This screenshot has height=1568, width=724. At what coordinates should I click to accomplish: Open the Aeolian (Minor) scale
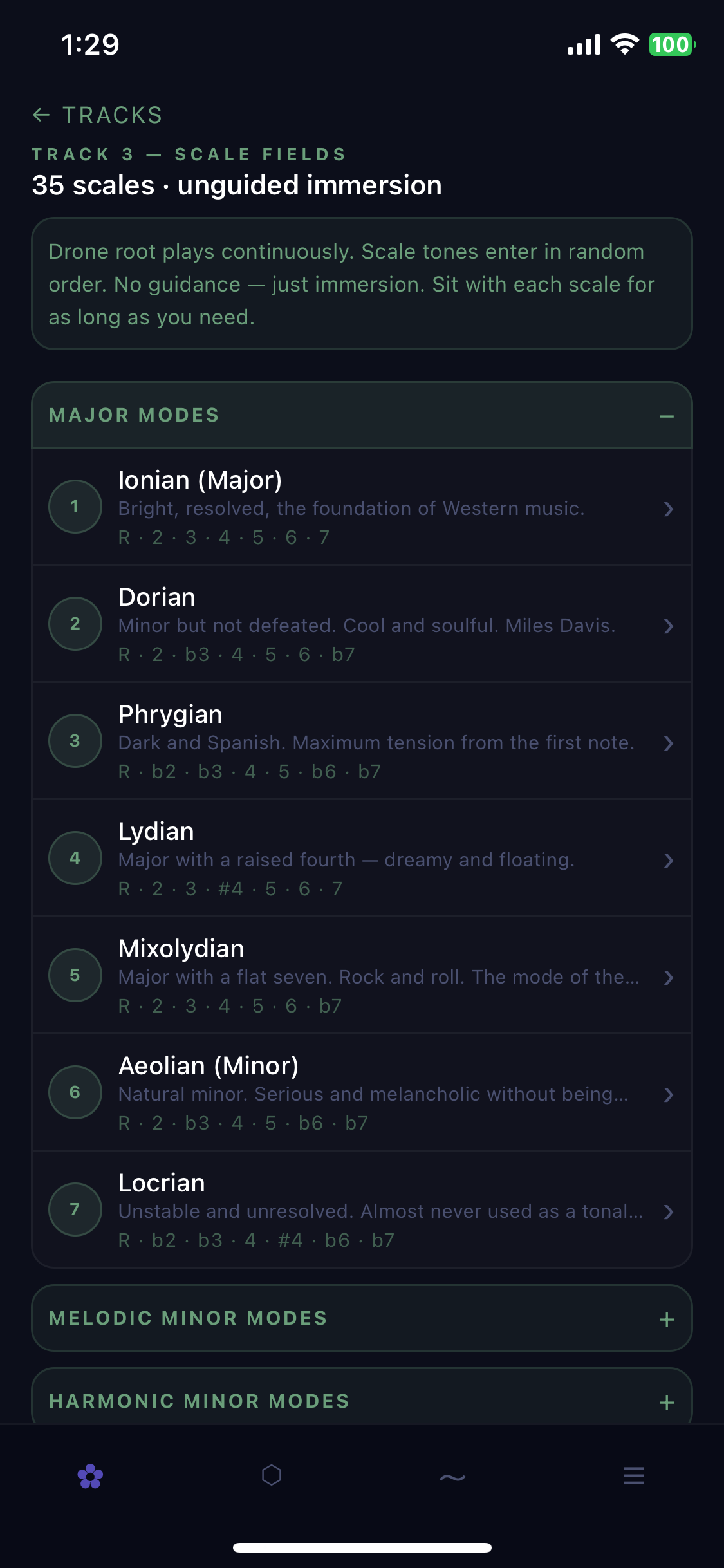click(x=209, y=1066)
